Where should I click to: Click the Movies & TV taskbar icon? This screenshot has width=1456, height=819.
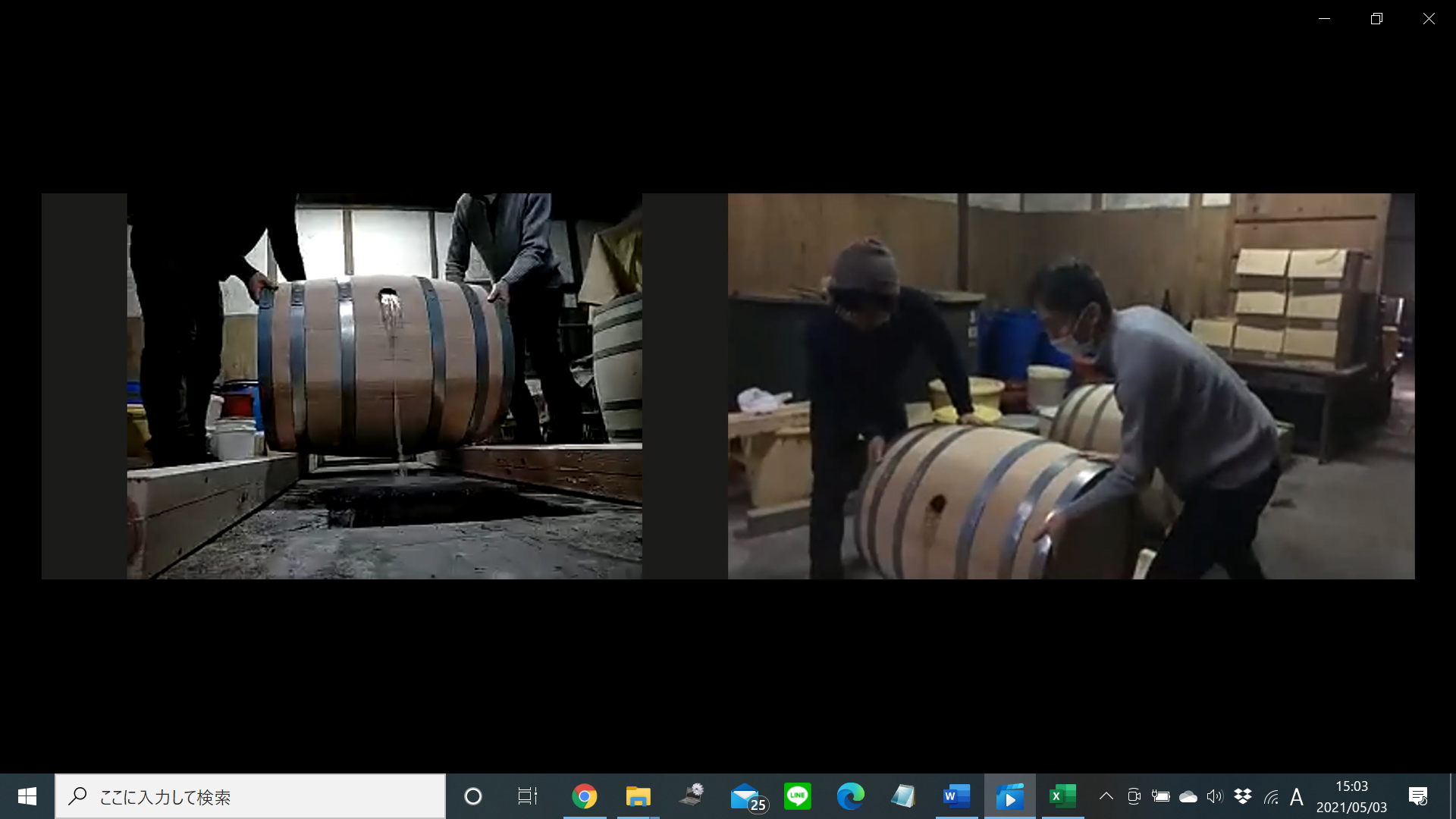pos(1009,796)
